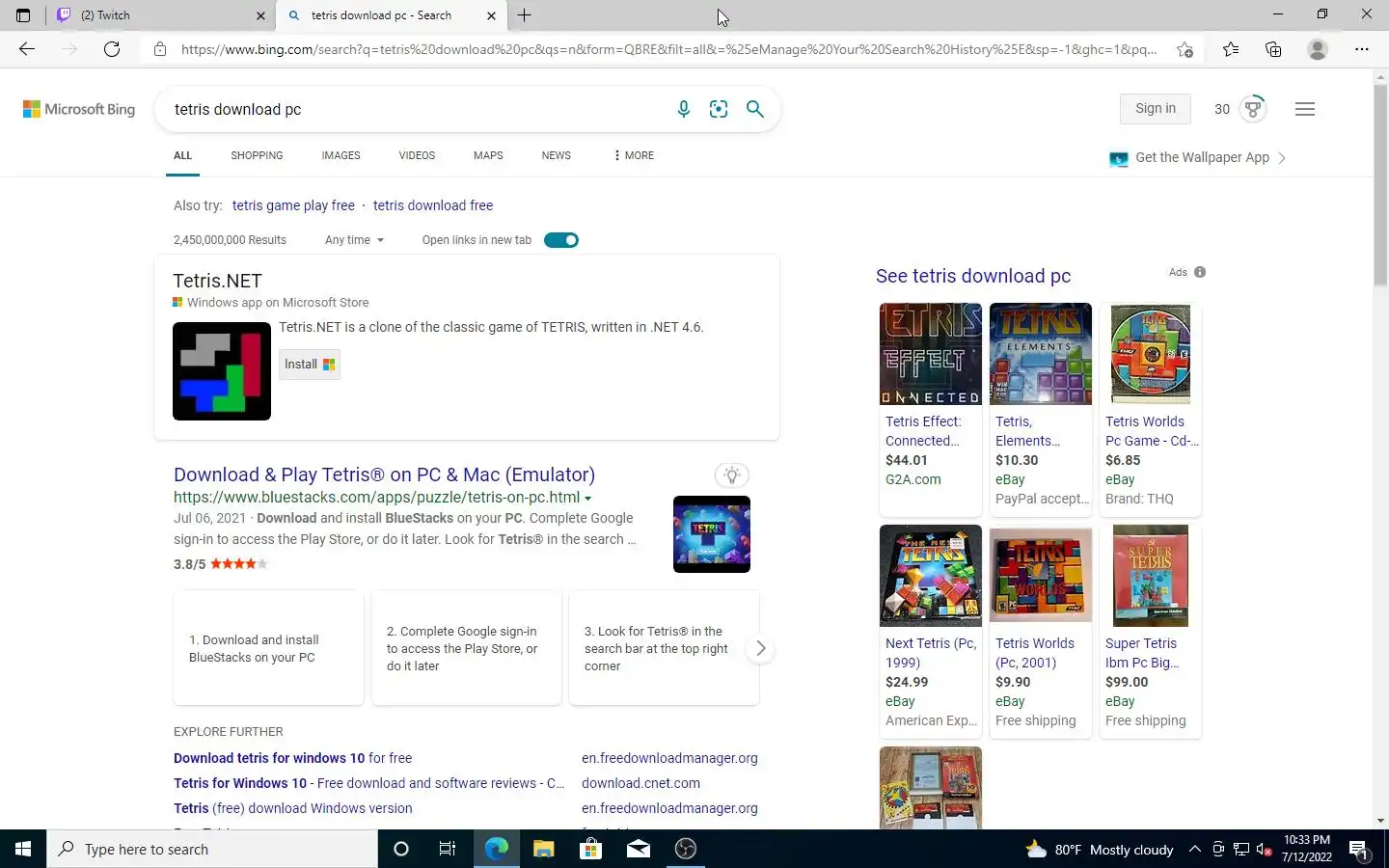Open bluestacks URL dropdown arrow
Screen dimensions: 1389x868
[588, 499]
